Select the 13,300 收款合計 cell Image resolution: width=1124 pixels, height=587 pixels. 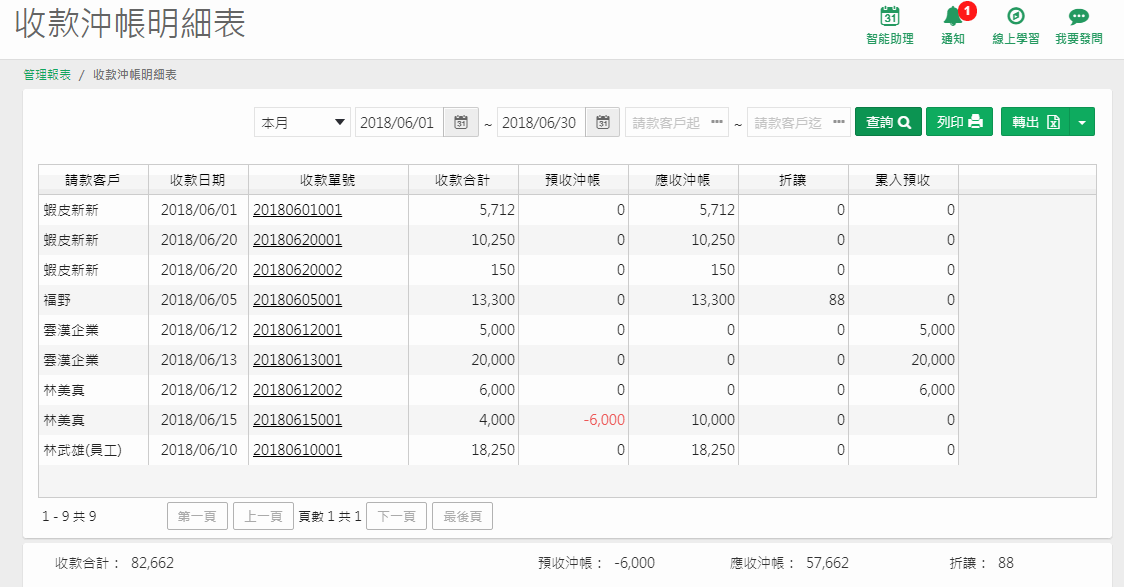pos(463,300)
